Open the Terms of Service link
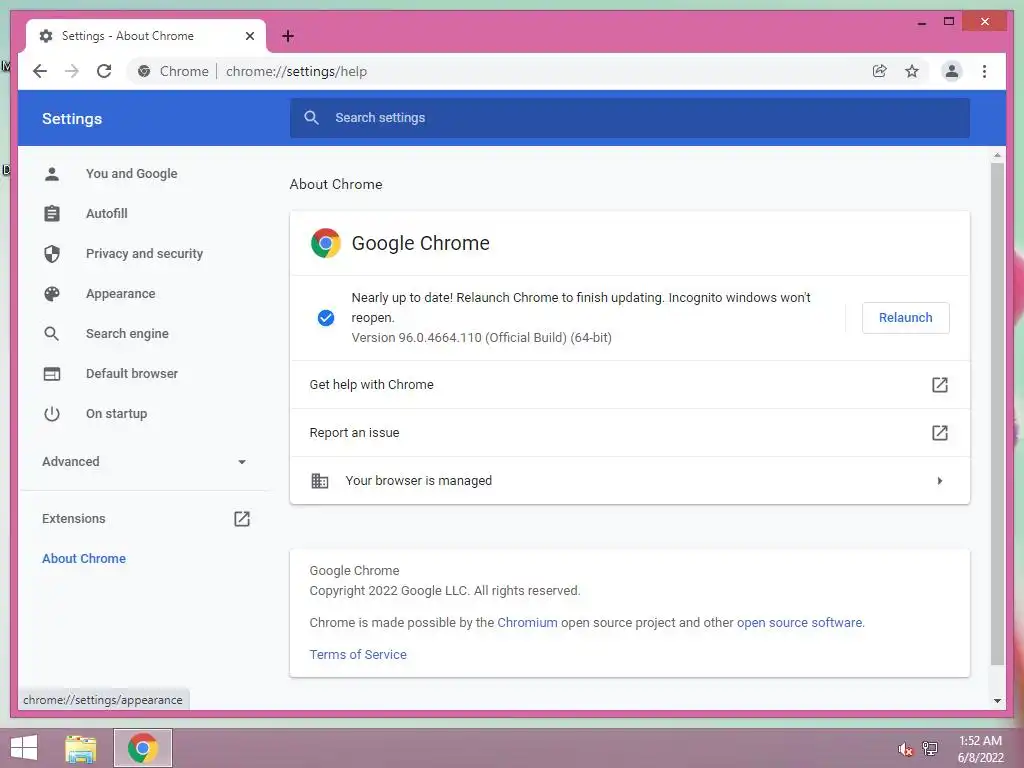The height and width of the screenshot is (768, 1024). coord(358,654)
